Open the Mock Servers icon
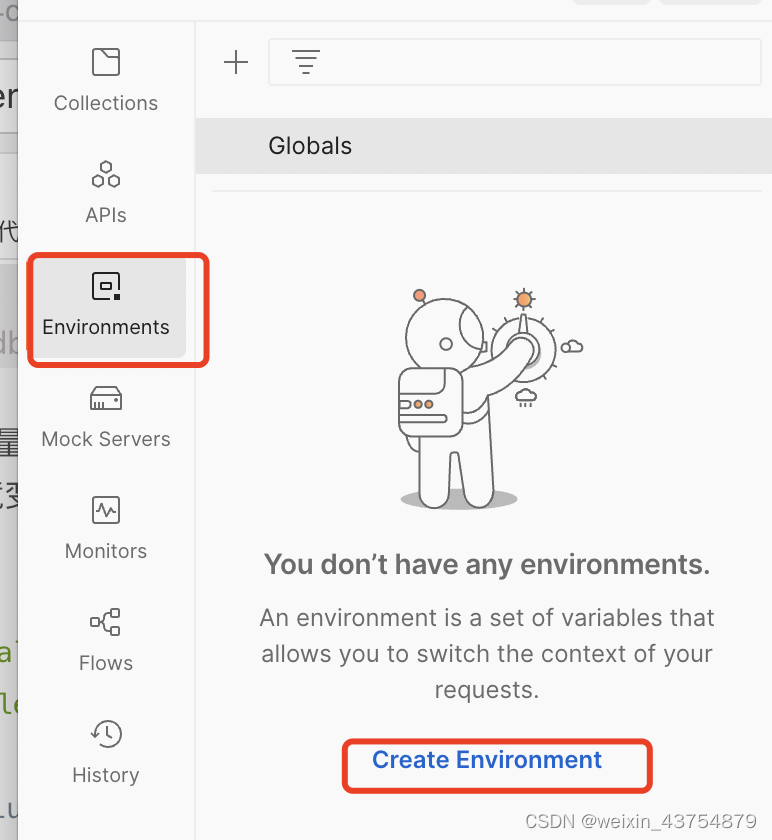The width and height of the screenshot is (772, 840). coord(106,398)
